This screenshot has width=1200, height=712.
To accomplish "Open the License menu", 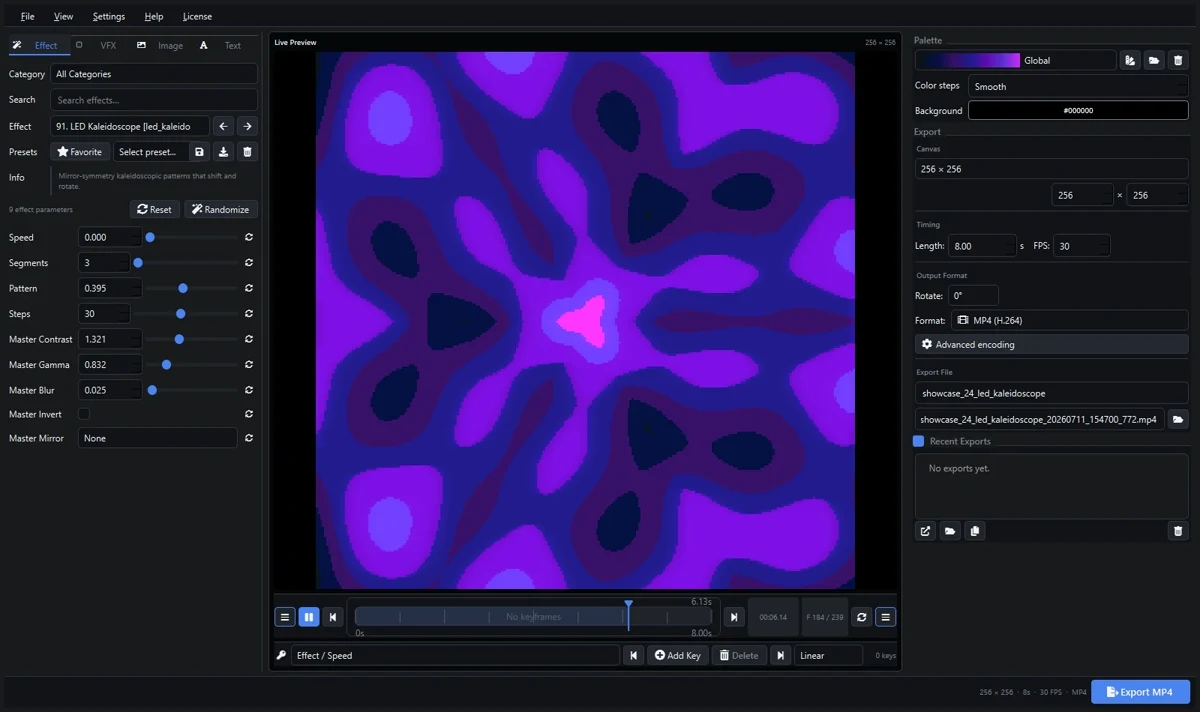I will [x=197, y=16].
